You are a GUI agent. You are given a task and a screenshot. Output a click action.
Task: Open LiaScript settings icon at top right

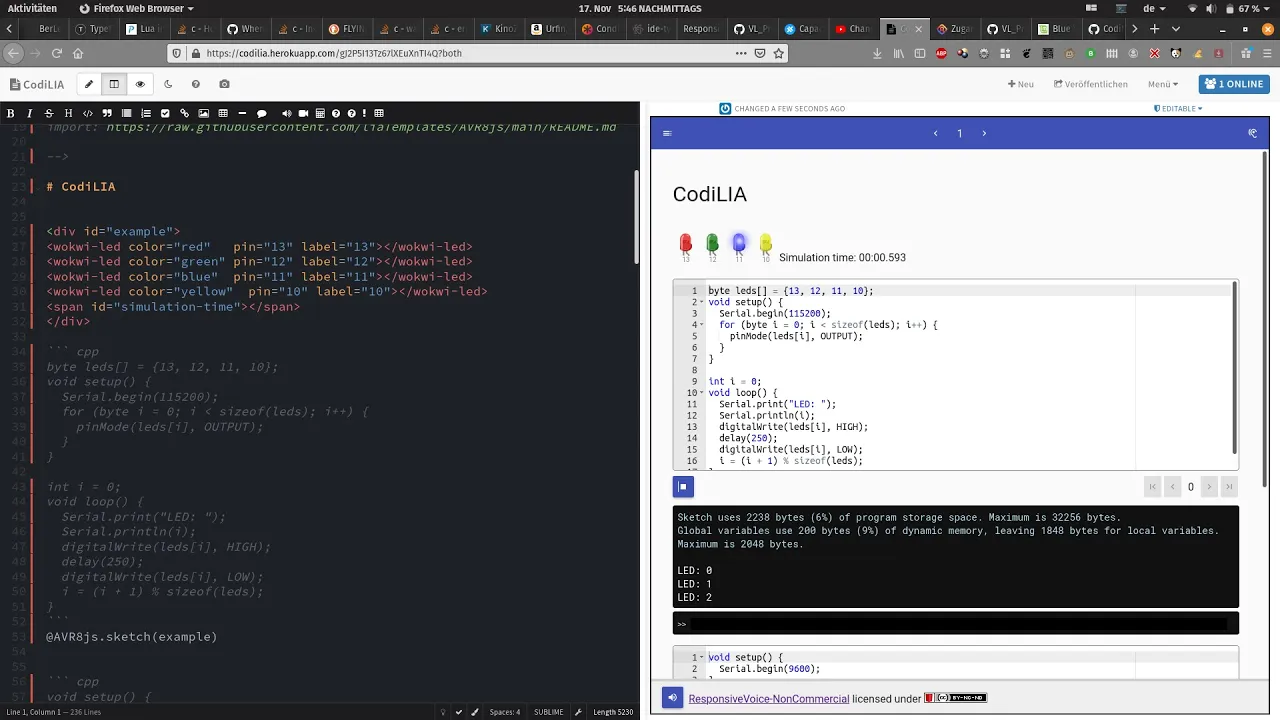click(1252, 133)
